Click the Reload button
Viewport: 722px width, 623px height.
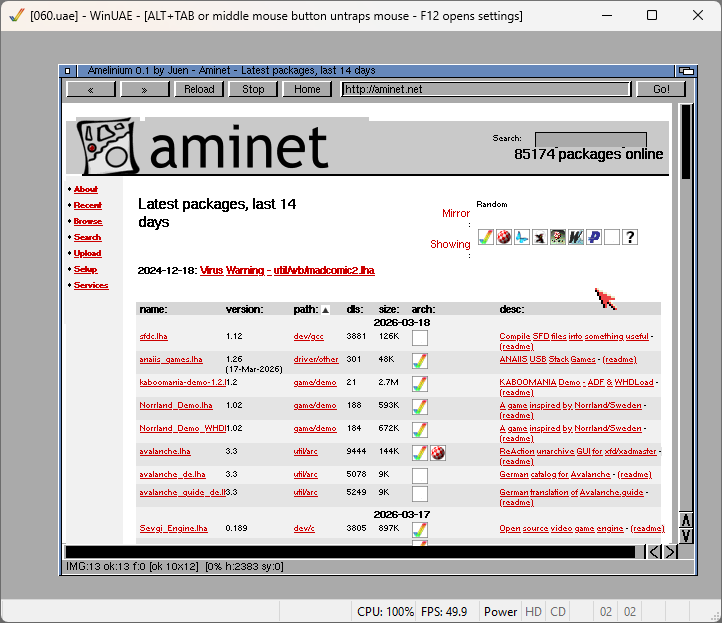coord(199,89)
